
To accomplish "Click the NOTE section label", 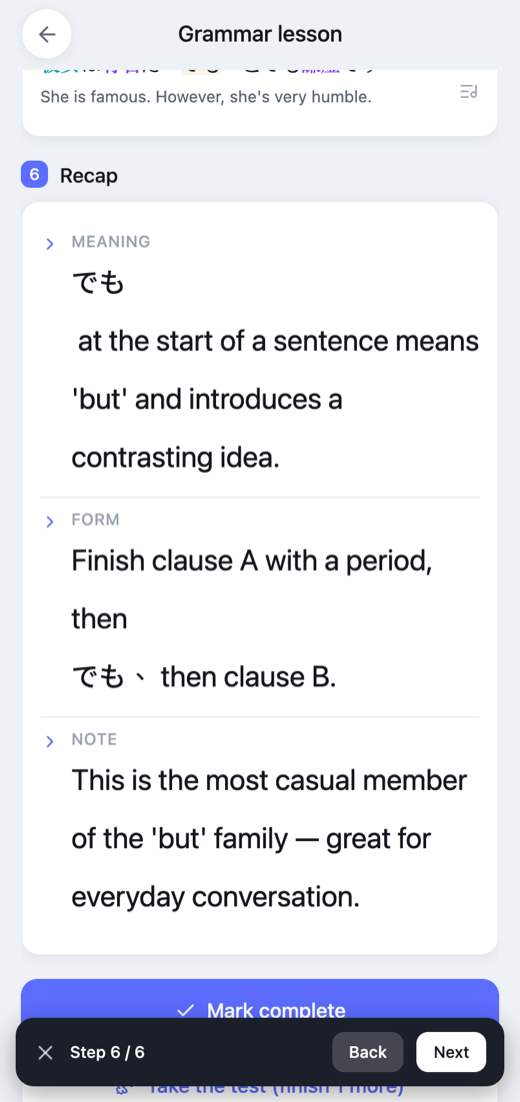I will click(x=94, y=739).
